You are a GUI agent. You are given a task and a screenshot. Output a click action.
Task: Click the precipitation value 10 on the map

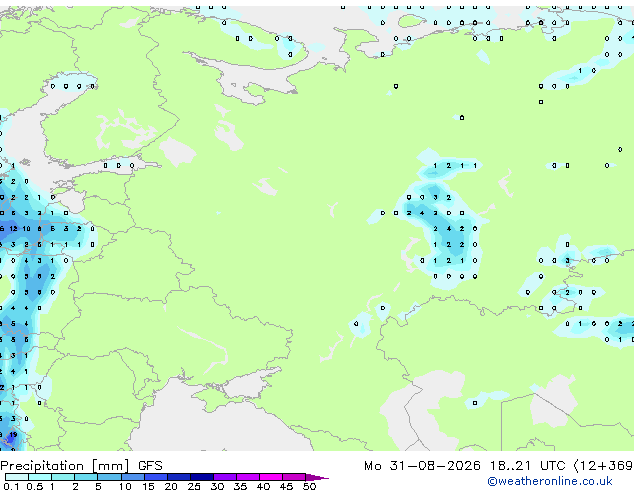(x=26, y=229)
